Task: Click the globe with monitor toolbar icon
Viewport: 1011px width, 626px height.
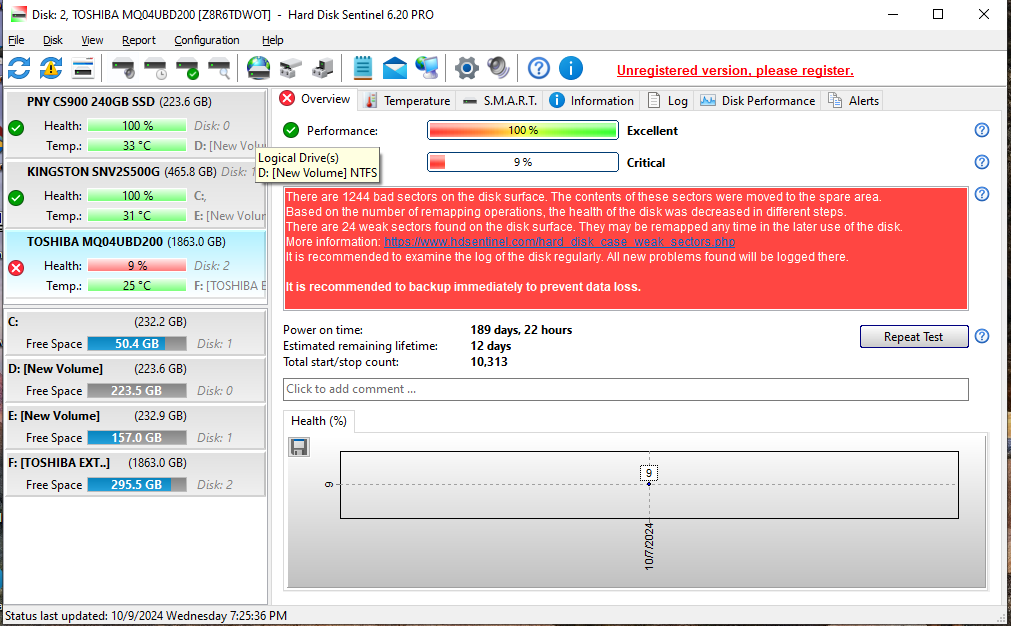Action: (x=427, y=68)
